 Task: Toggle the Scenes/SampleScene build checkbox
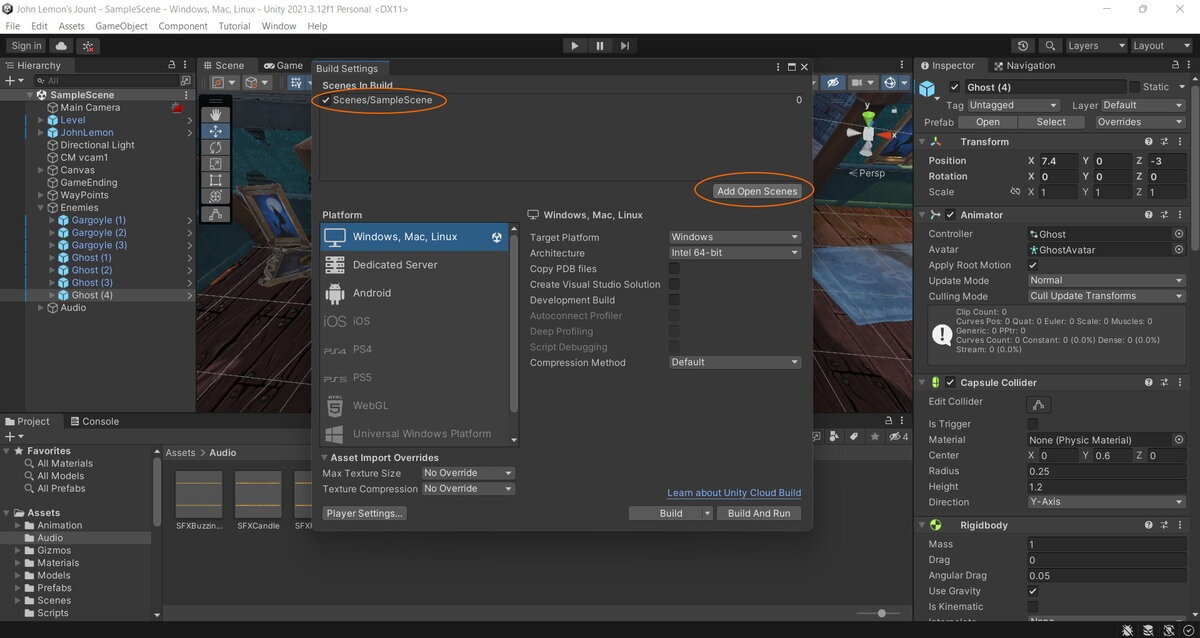click(326, 100)
